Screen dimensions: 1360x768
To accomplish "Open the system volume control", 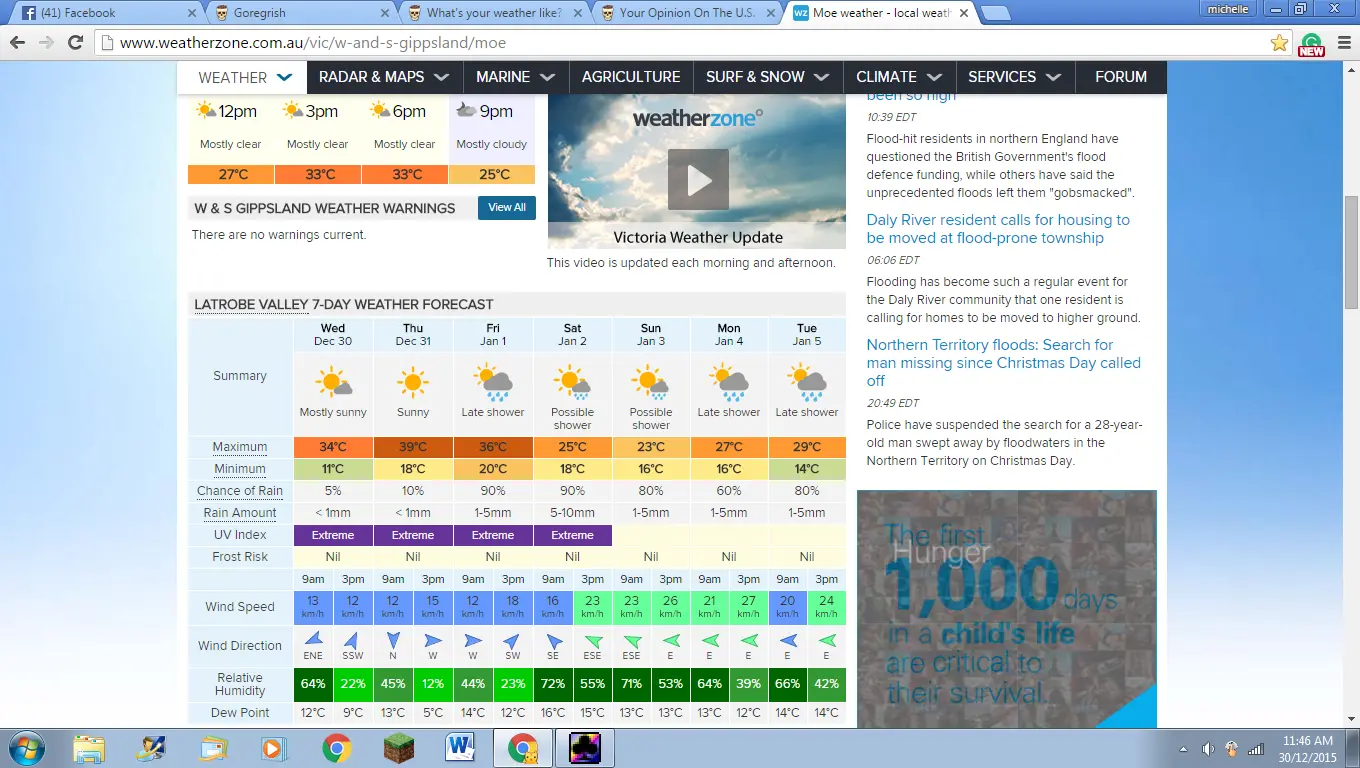I will pos(1208,749).
